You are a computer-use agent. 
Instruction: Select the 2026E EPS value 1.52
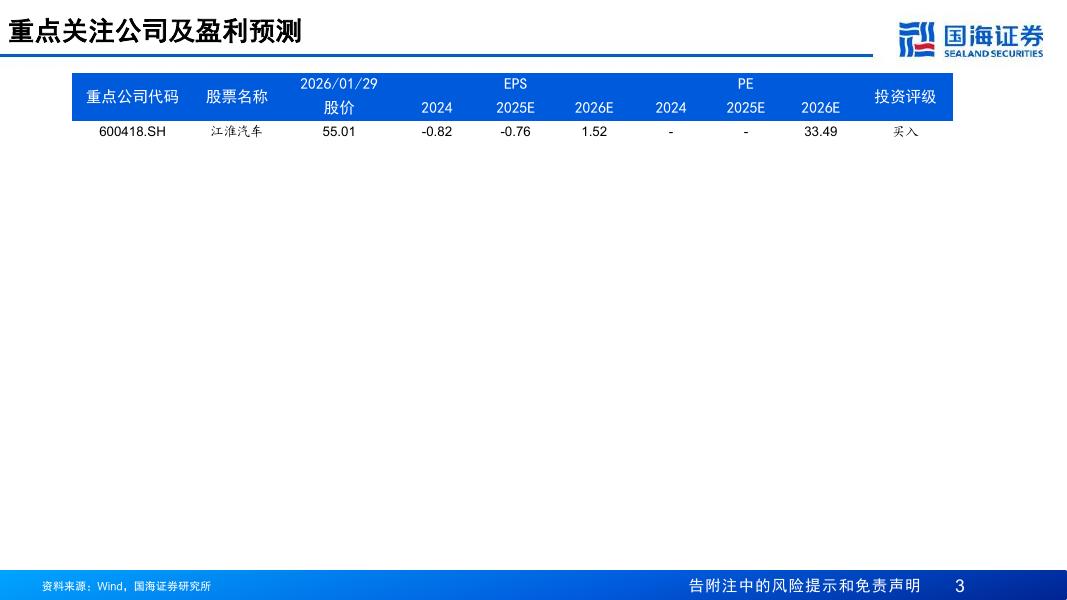[594, 131]
